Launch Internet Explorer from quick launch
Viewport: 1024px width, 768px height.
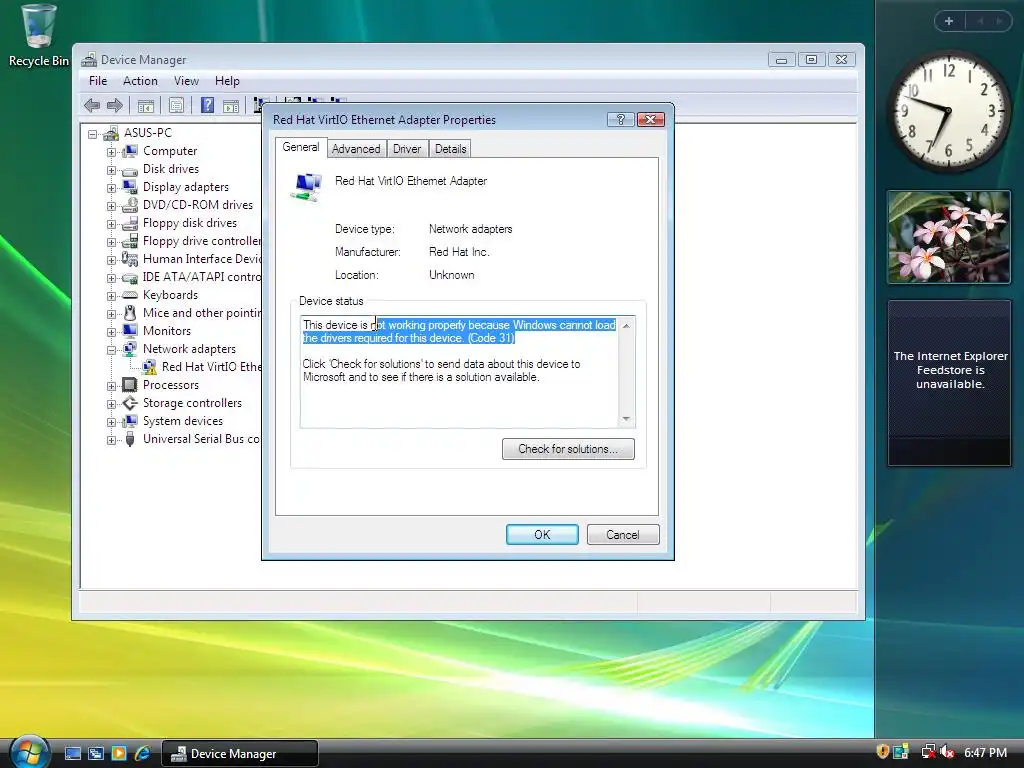(x=142, y=754)
